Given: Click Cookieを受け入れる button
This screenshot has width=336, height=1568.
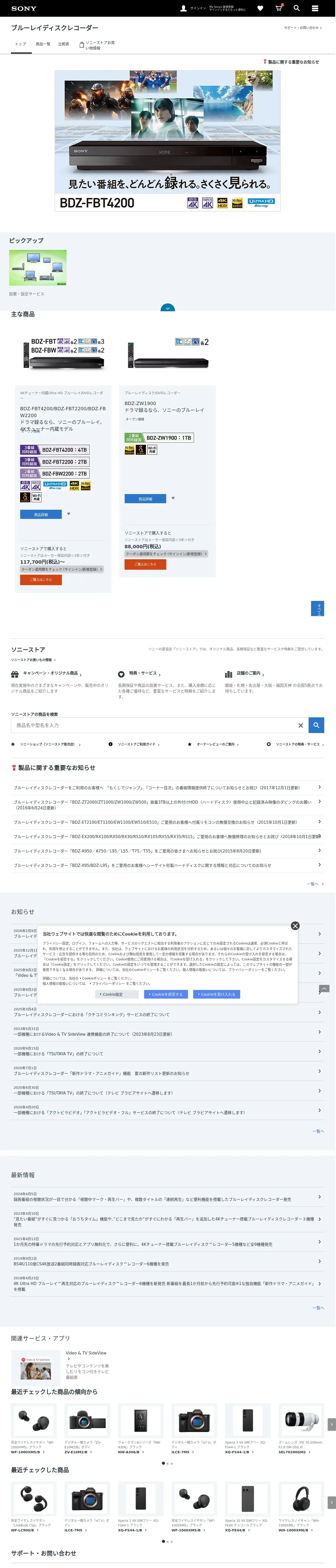Looking at the screenshot, I should point(217,995).
